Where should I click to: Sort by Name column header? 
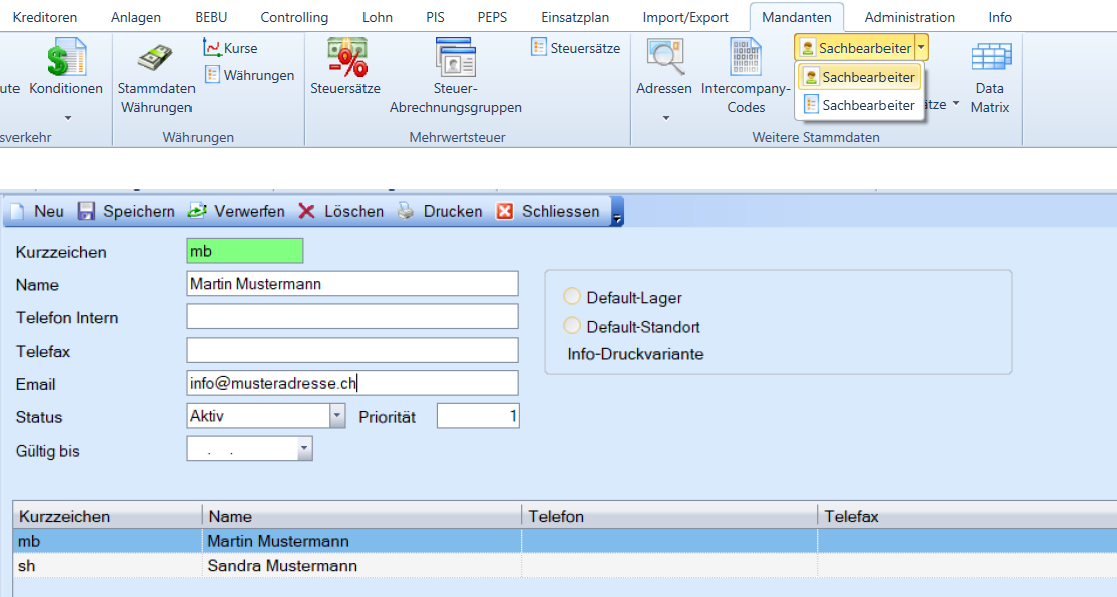pos(362,516)
